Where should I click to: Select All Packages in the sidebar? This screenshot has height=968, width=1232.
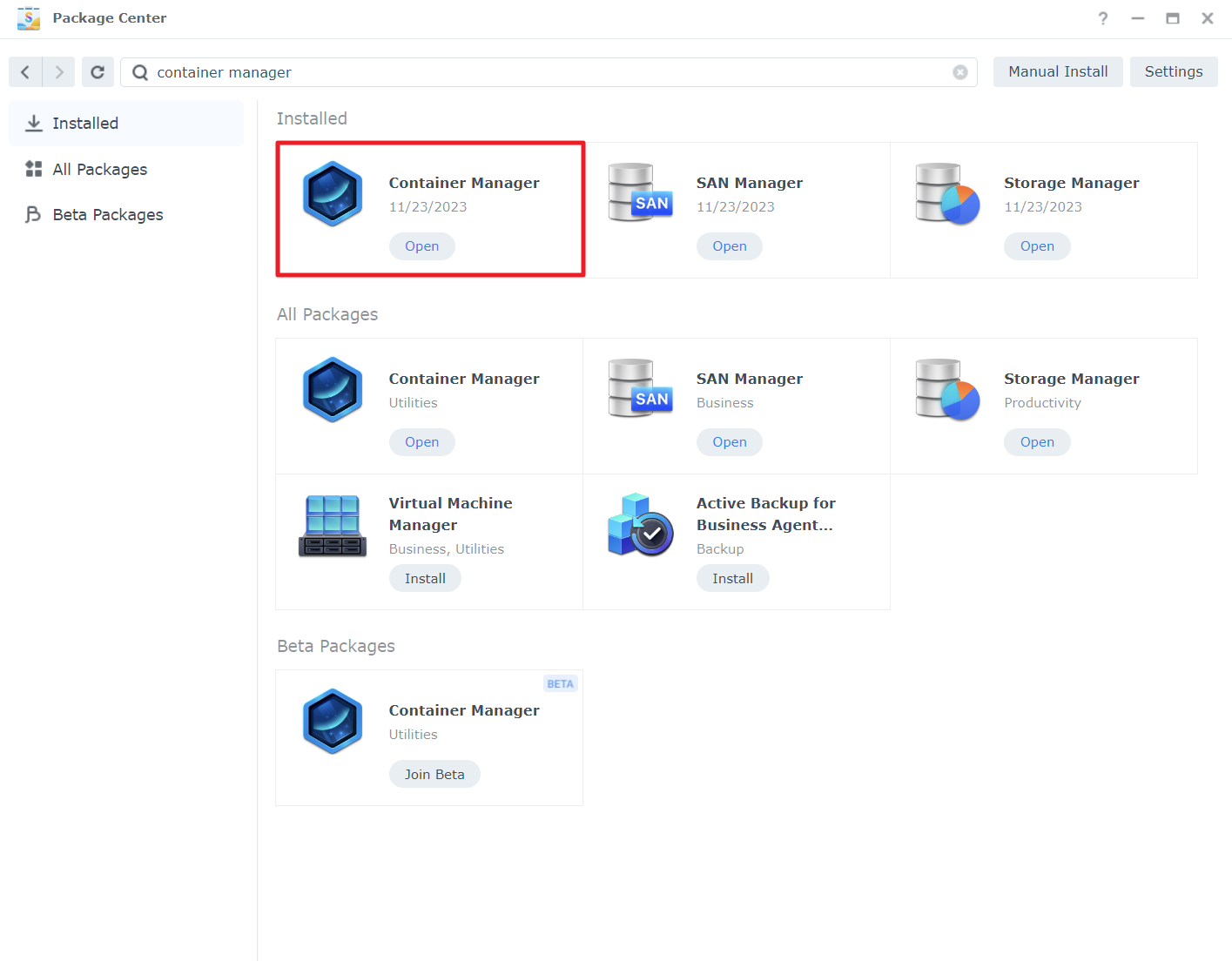click(126, 169)
